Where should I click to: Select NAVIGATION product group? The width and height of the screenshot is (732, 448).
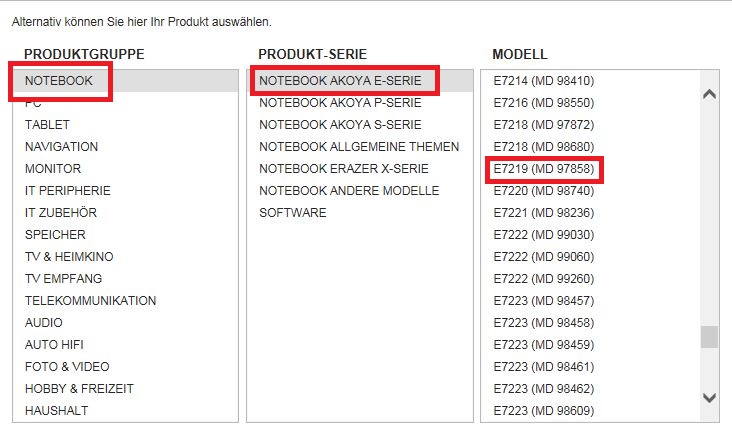(x=61, y=147)
